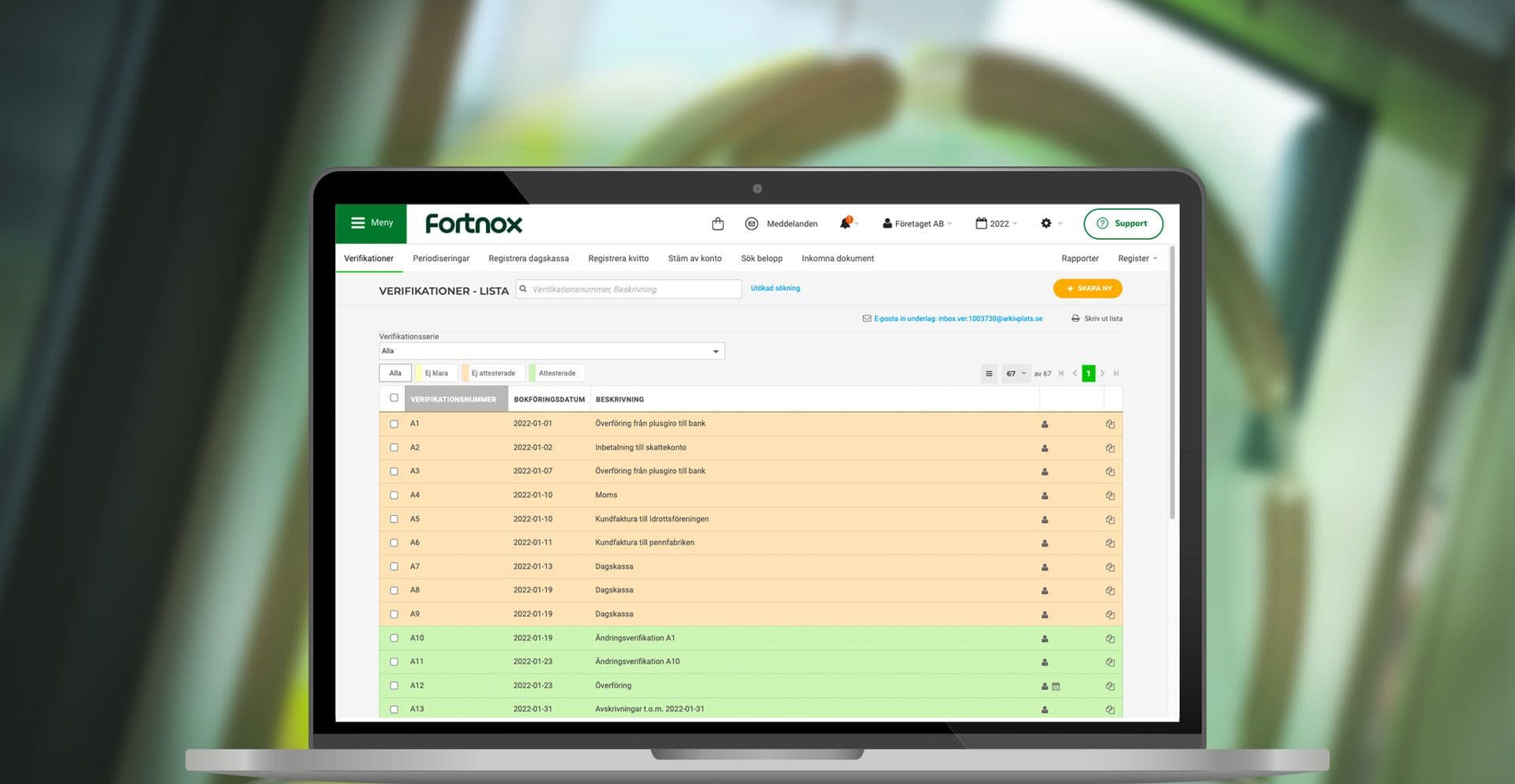The height and width of the screenshot is (784, 1515).
Task: Copy verification A1 icon
Action: tap(1110, 424)
